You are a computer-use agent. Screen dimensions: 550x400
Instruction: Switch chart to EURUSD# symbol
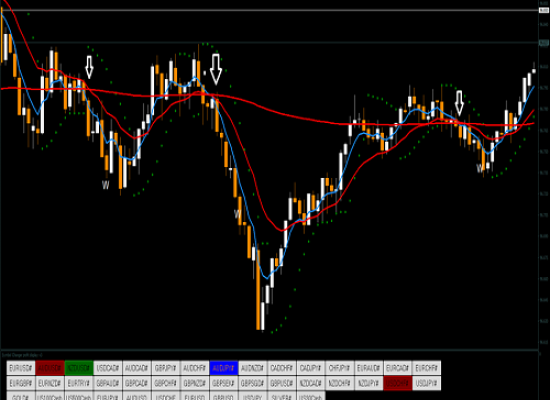pyautogui.click(x=21, y=368)
